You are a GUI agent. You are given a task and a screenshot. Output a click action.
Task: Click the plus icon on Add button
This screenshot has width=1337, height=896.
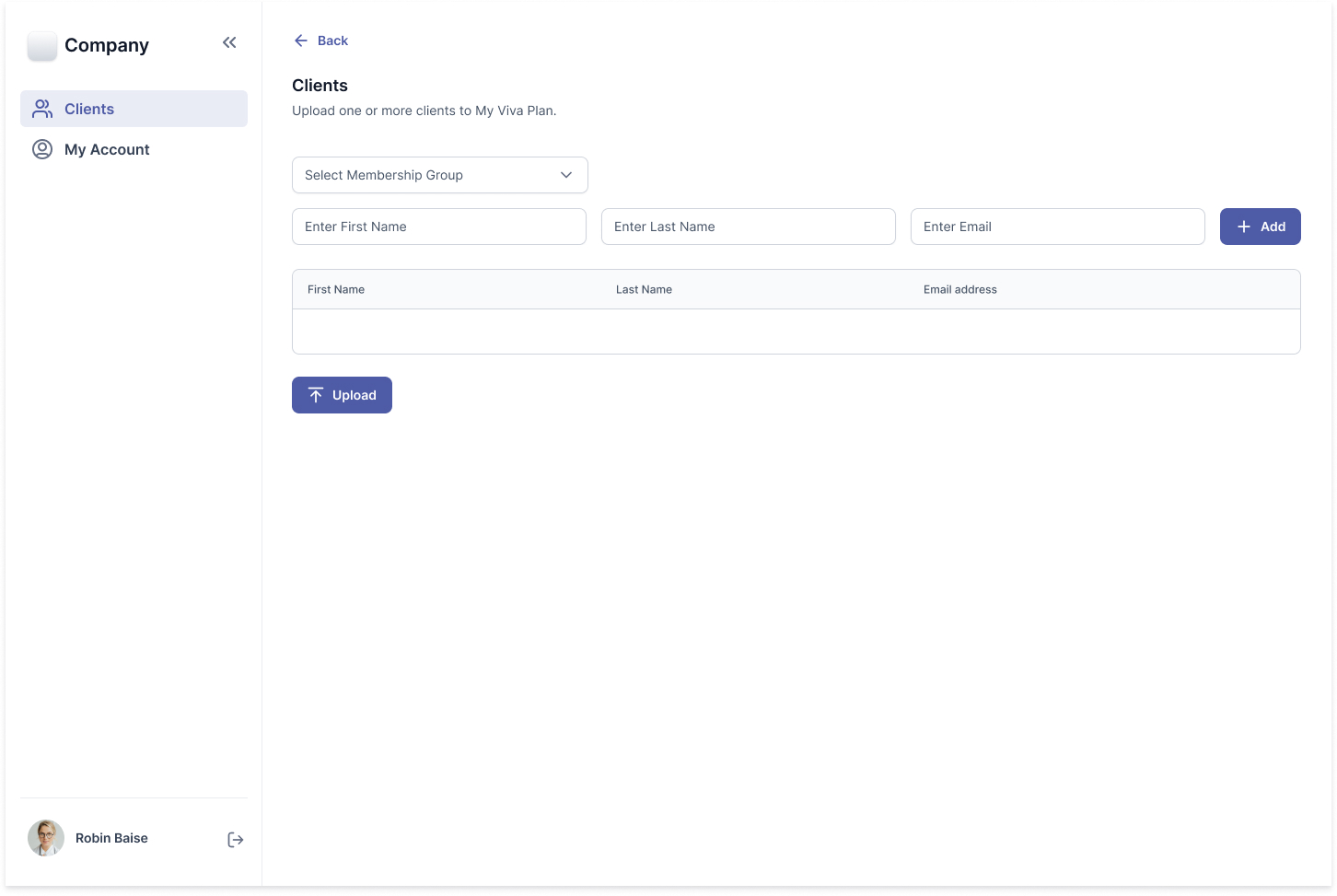[x=1243, y=227]
